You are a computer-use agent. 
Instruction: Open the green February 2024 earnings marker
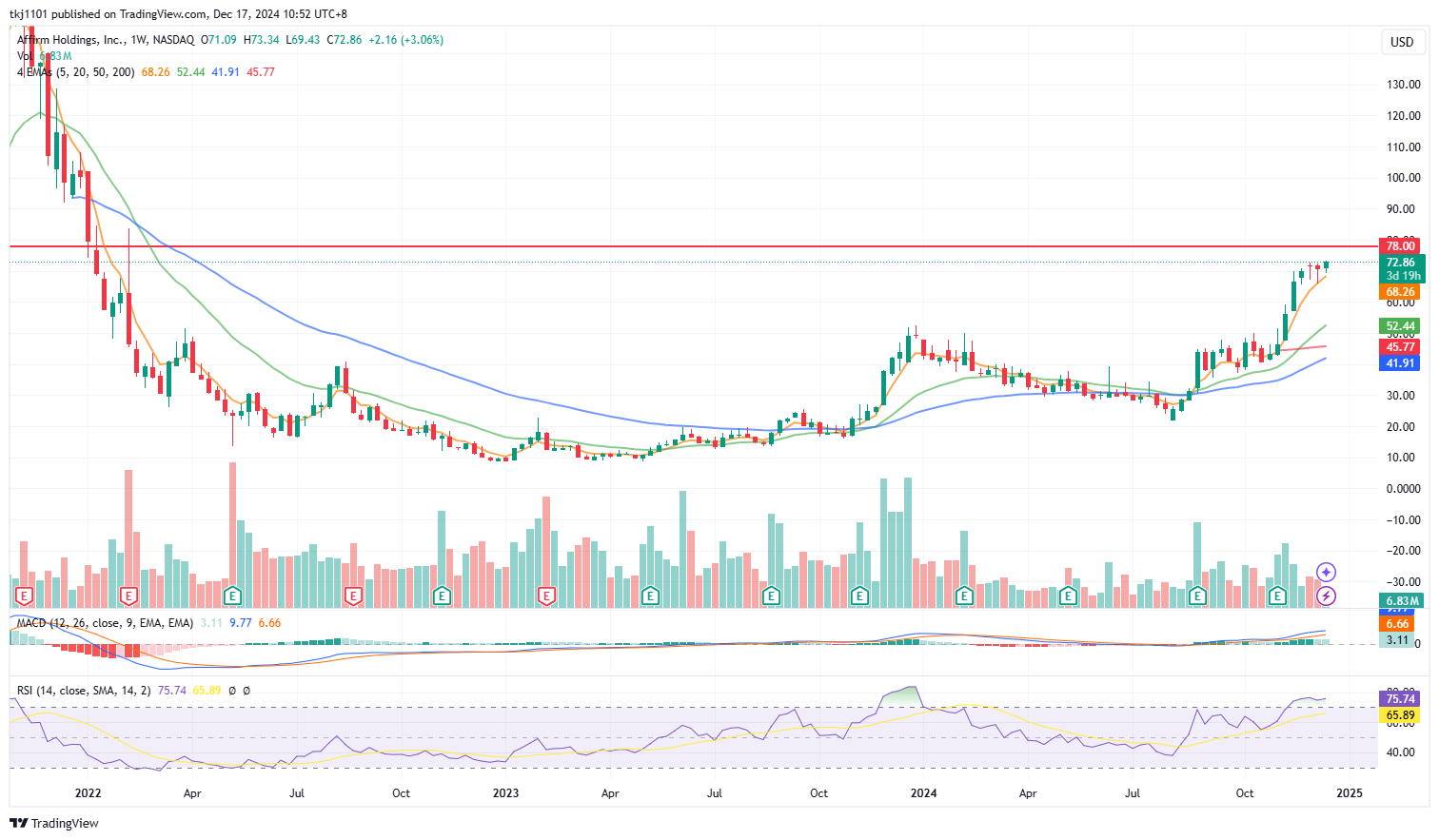click(x=964, y=596)
